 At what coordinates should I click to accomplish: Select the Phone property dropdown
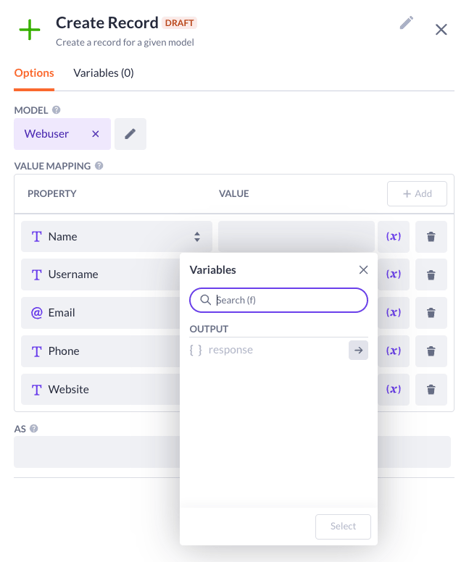tap(100, 351)
